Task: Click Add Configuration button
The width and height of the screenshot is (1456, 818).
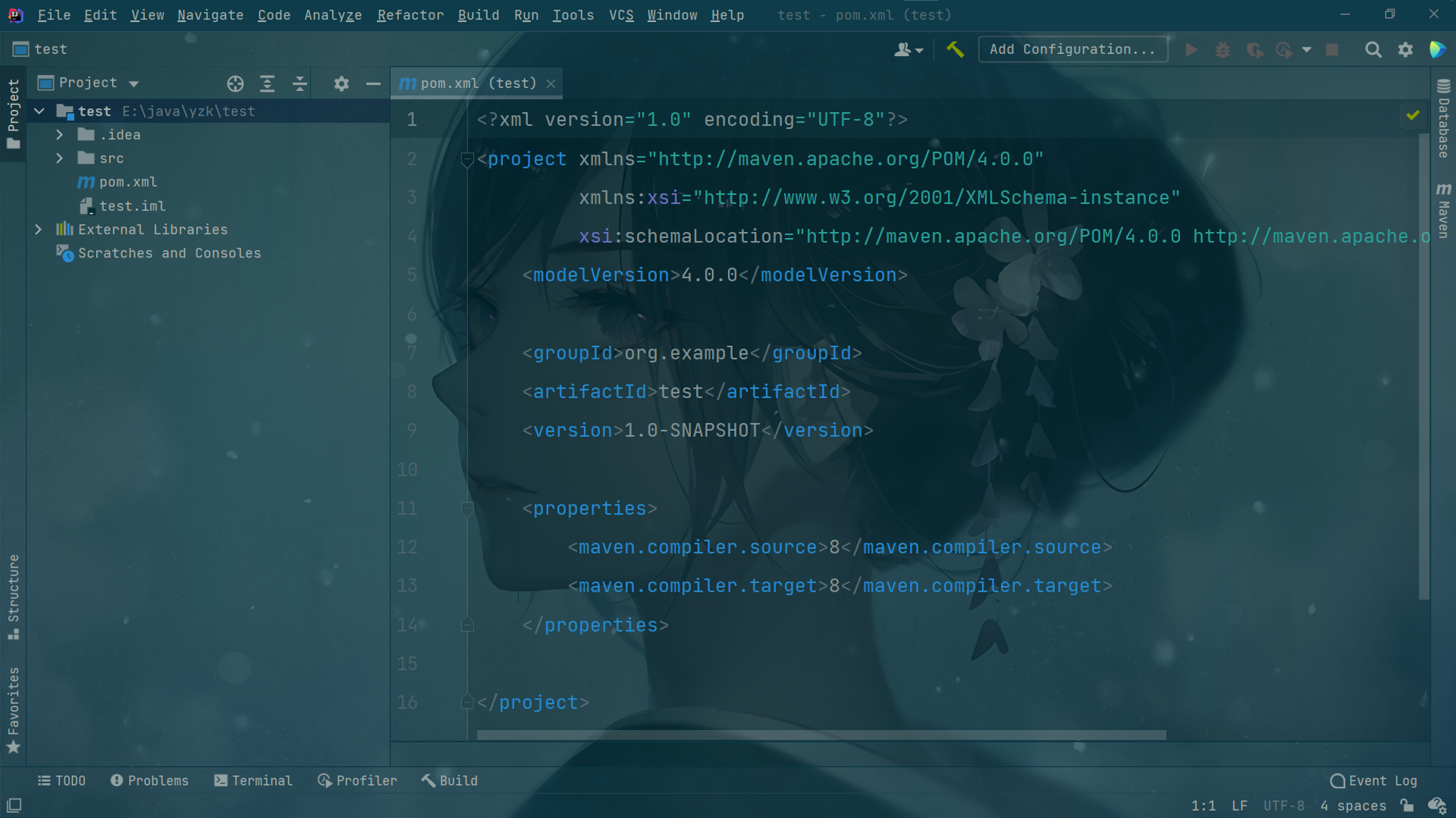Action: click(1072, 49)
